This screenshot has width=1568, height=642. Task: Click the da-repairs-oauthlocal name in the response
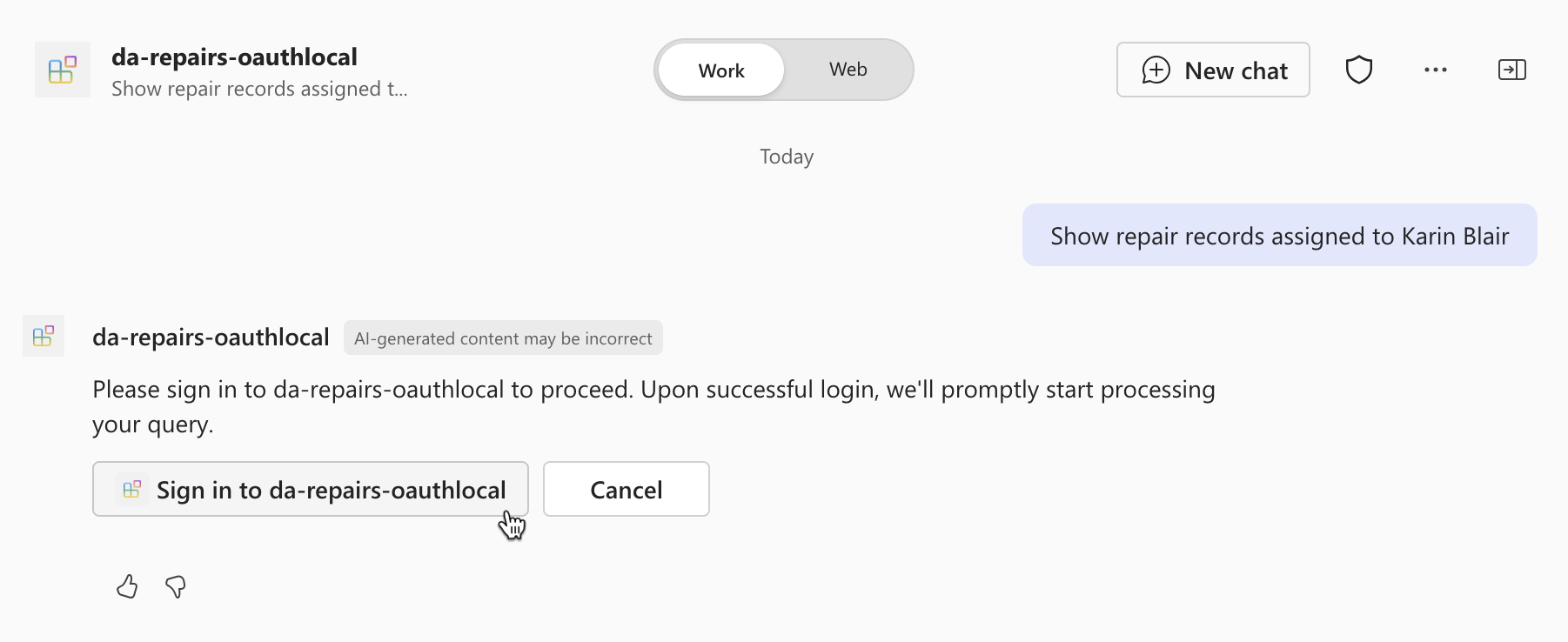211,338
